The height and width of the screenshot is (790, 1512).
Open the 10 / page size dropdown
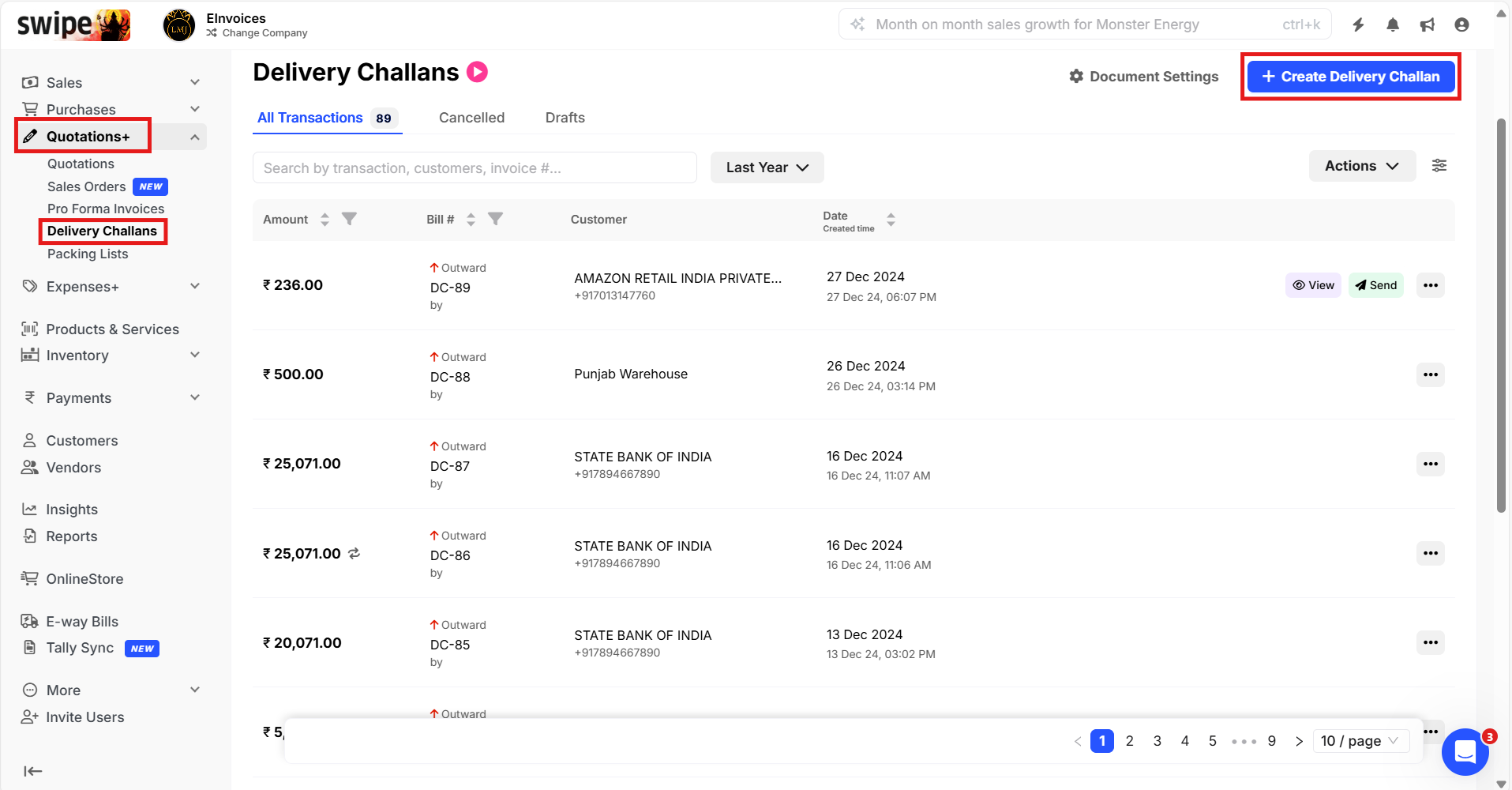[1360, 741]
